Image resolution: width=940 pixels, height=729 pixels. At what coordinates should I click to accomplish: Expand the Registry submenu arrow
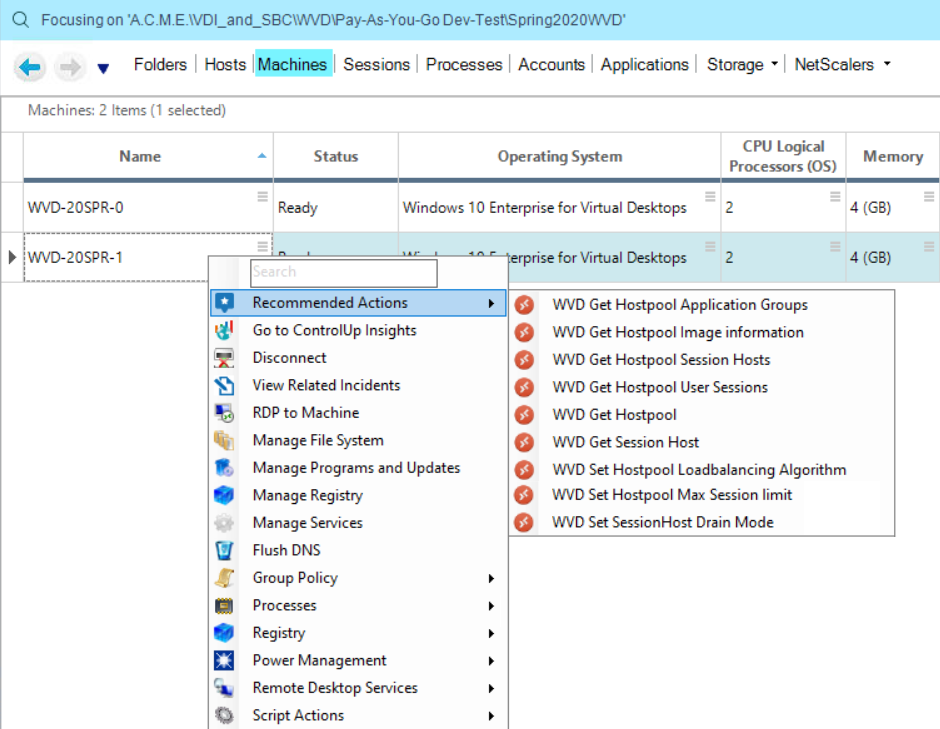pos(491,634)
